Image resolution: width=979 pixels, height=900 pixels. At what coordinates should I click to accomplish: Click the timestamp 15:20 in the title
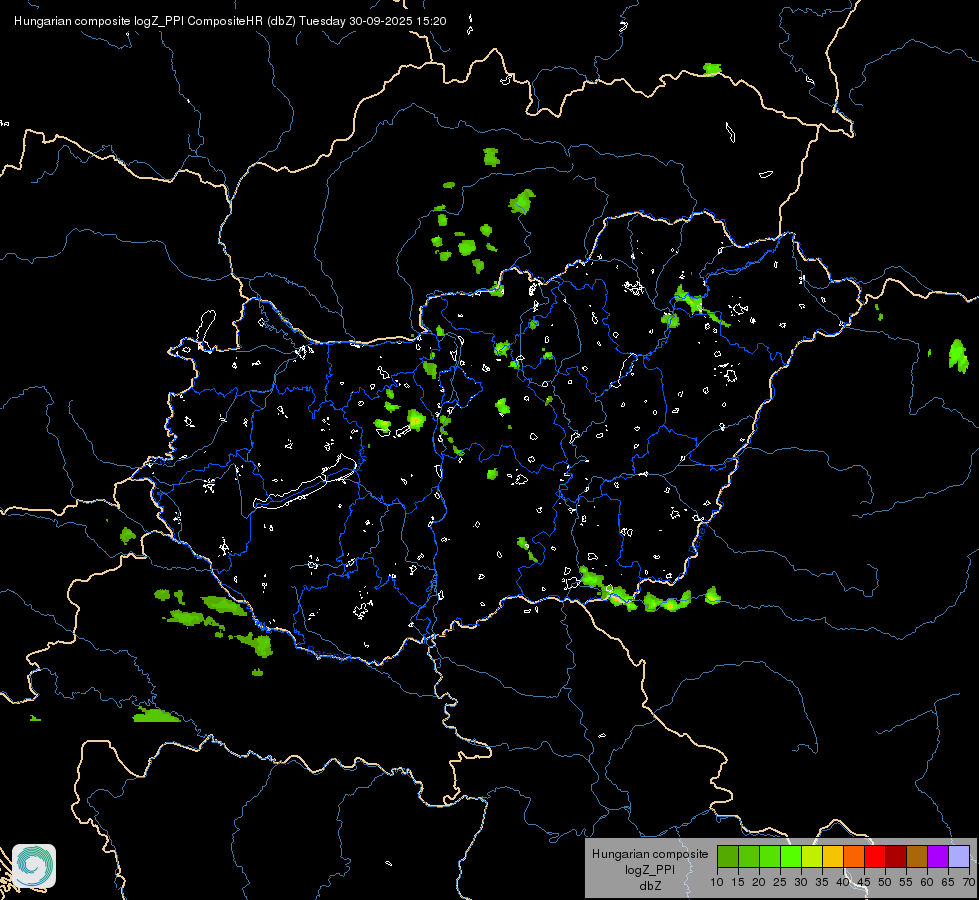click(x=431, y=21)
